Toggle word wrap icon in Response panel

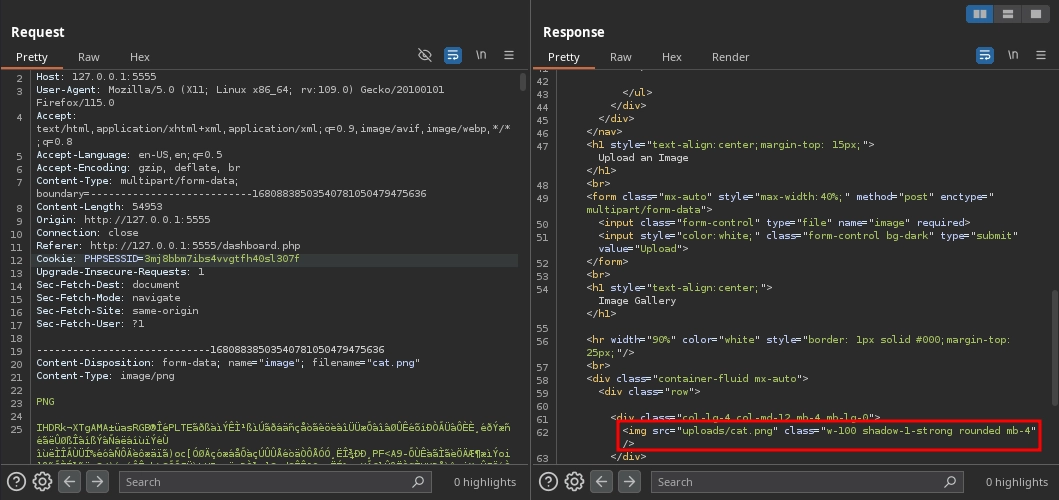pyautogui.click(x=985, y=55)
